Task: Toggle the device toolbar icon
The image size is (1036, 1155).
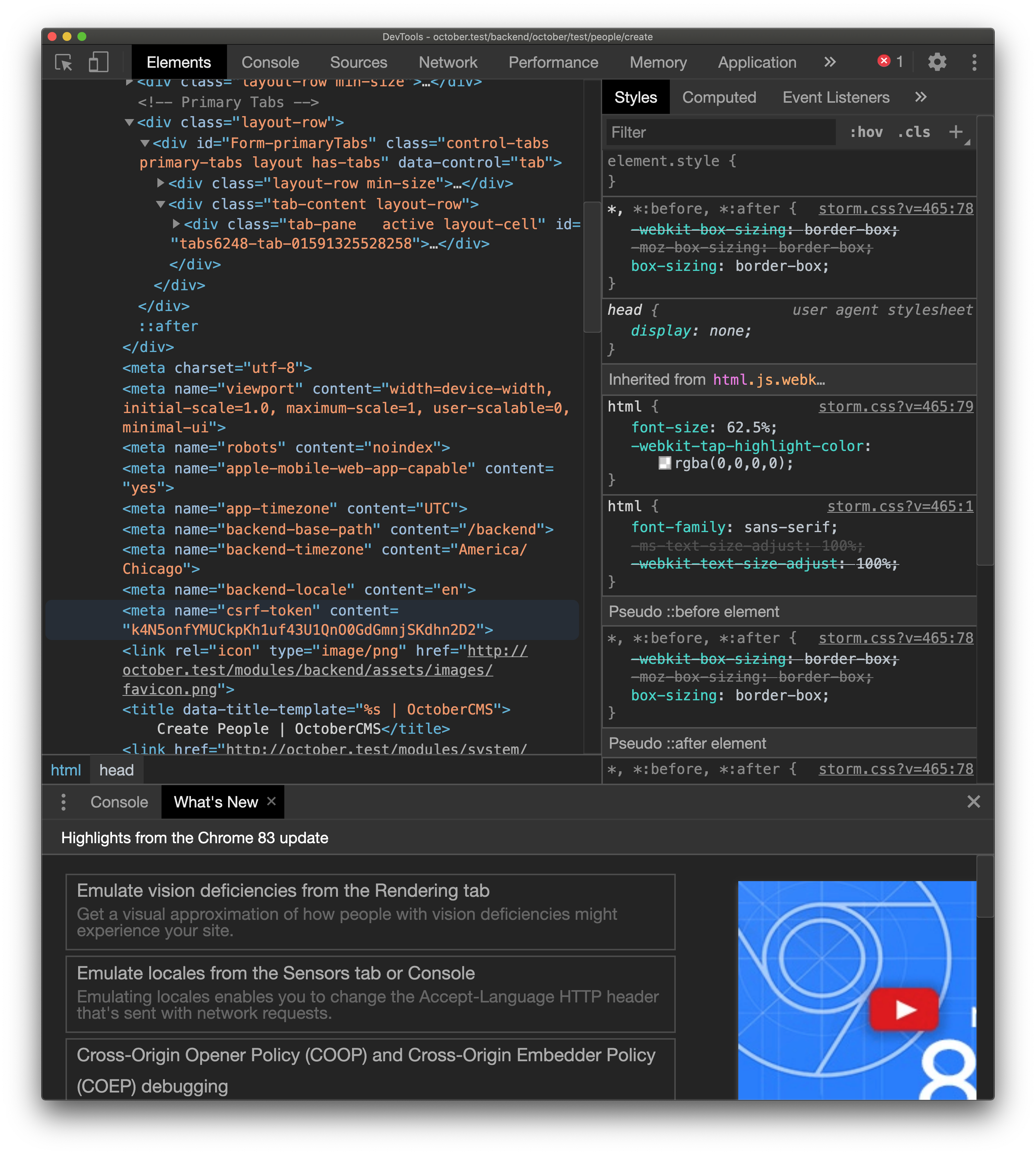Action: click(99, 62)
